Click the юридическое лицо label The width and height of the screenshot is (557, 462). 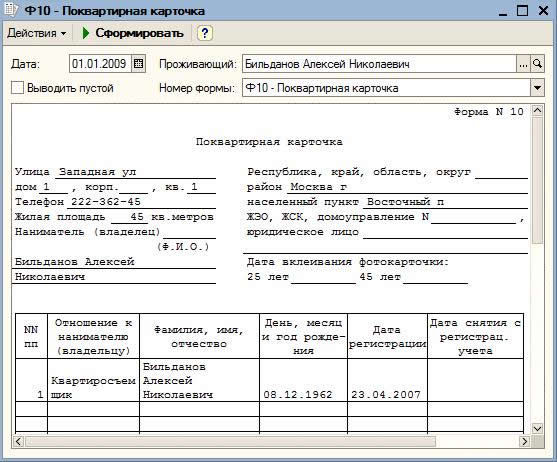pos(303,232)
